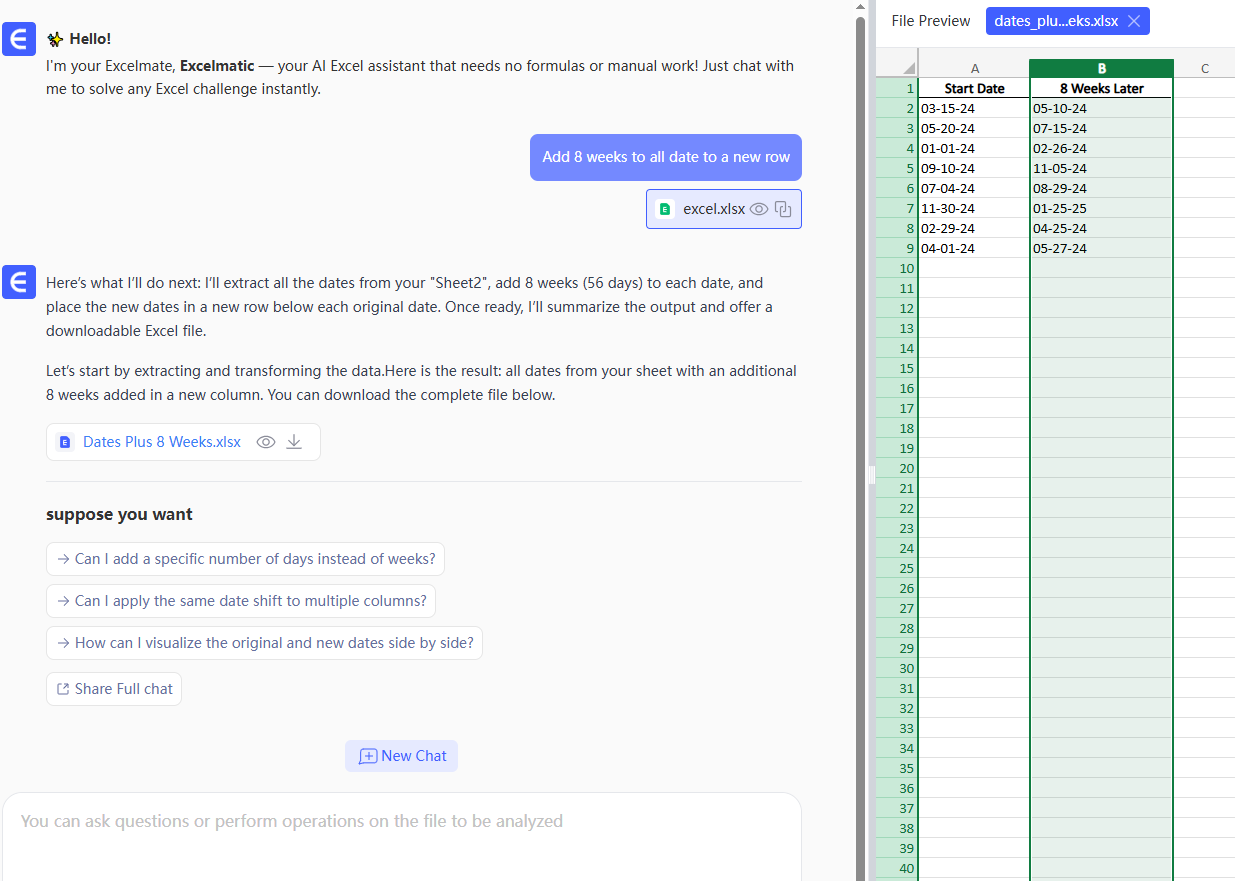The image size is (1235, 881).
Task: Choose suggestion about specific number of days
Action: [x=245, y=559]
